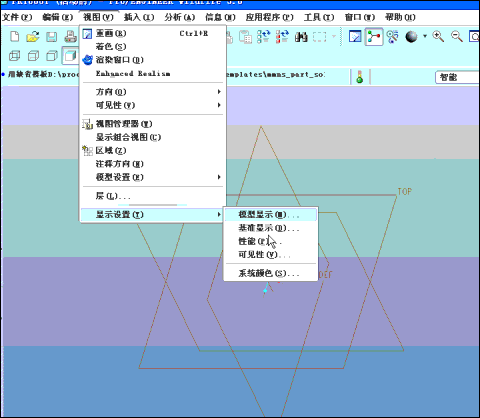This screenshot has width=480, height=418.
Task: Click the paste clipboard toolbar icon
Action: pos(246,37)
